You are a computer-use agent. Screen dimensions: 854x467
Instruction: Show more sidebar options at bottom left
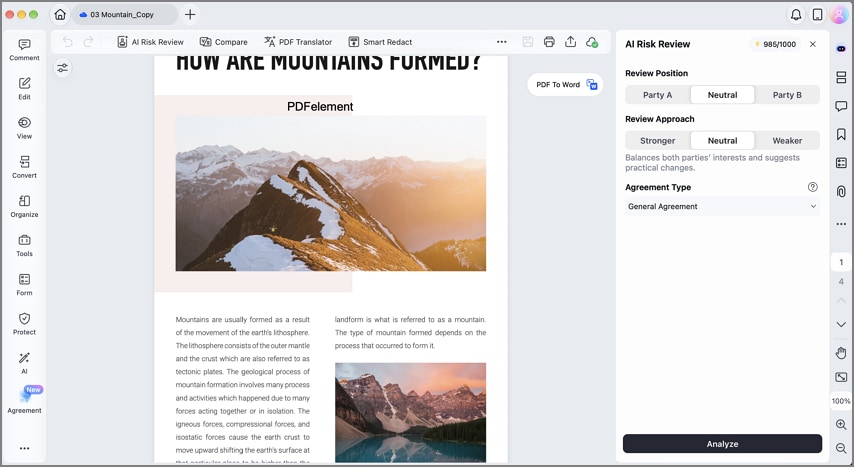(25, 448)
